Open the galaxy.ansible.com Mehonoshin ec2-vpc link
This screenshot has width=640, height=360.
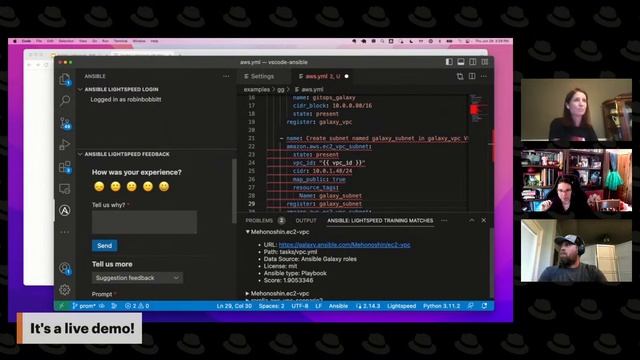(344, 245)
